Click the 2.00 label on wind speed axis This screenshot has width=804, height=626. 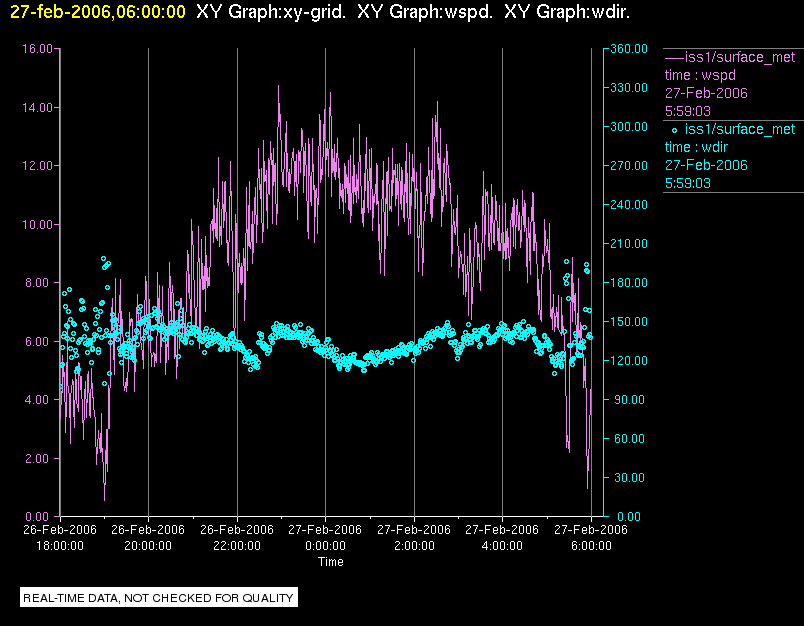coord(39,458)
